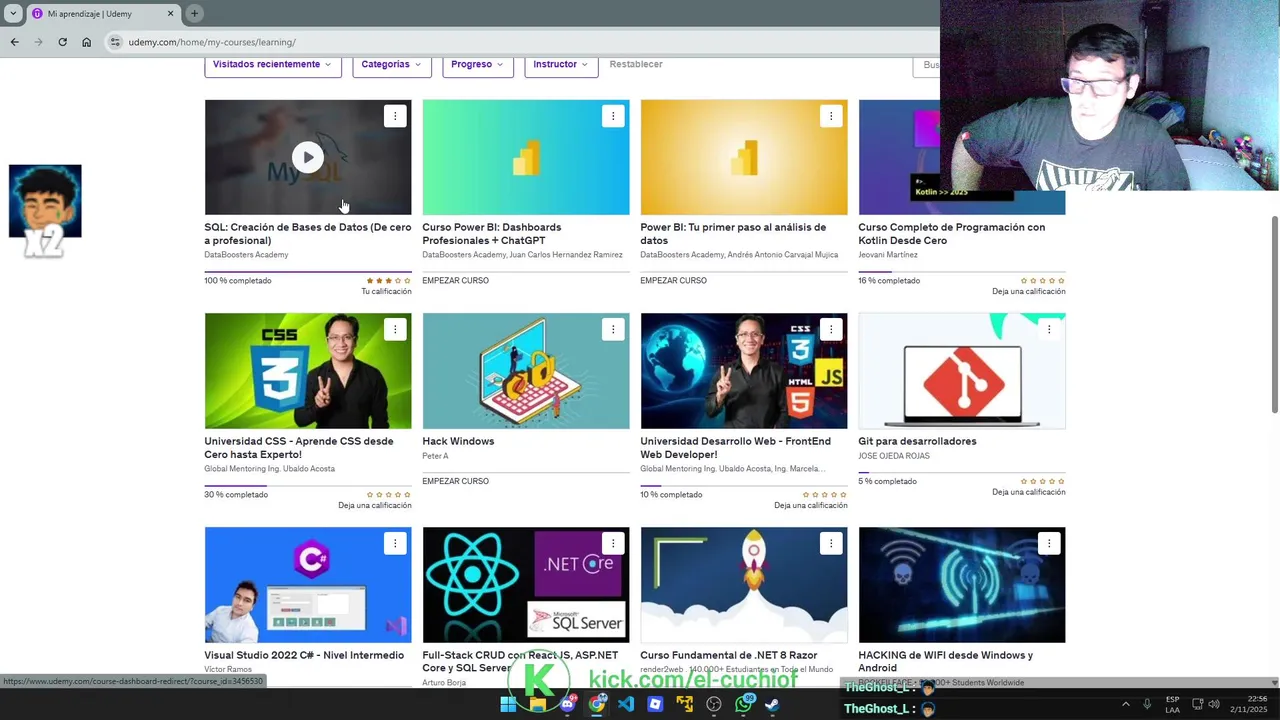The image size is (1280, 720).
Task: Open Hack Windows course title
Action: pos(458,441)
